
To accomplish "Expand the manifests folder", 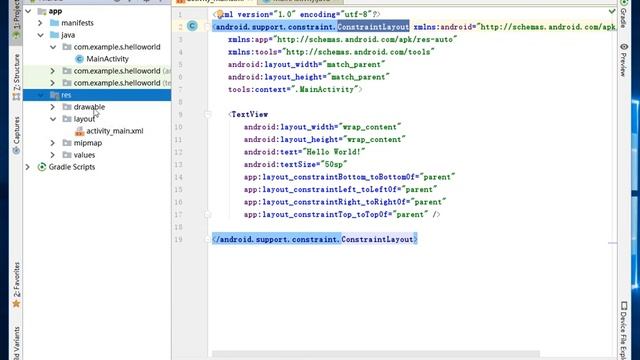I will [x=40, y=23].
